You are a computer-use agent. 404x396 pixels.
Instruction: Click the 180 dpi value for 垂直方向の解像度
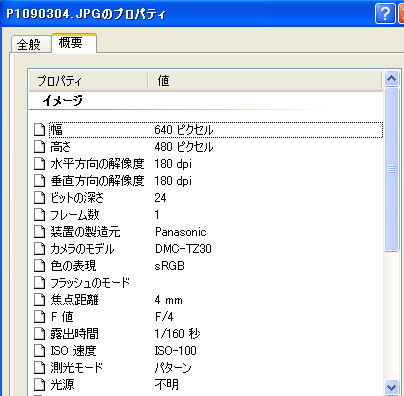click(173, 181)
